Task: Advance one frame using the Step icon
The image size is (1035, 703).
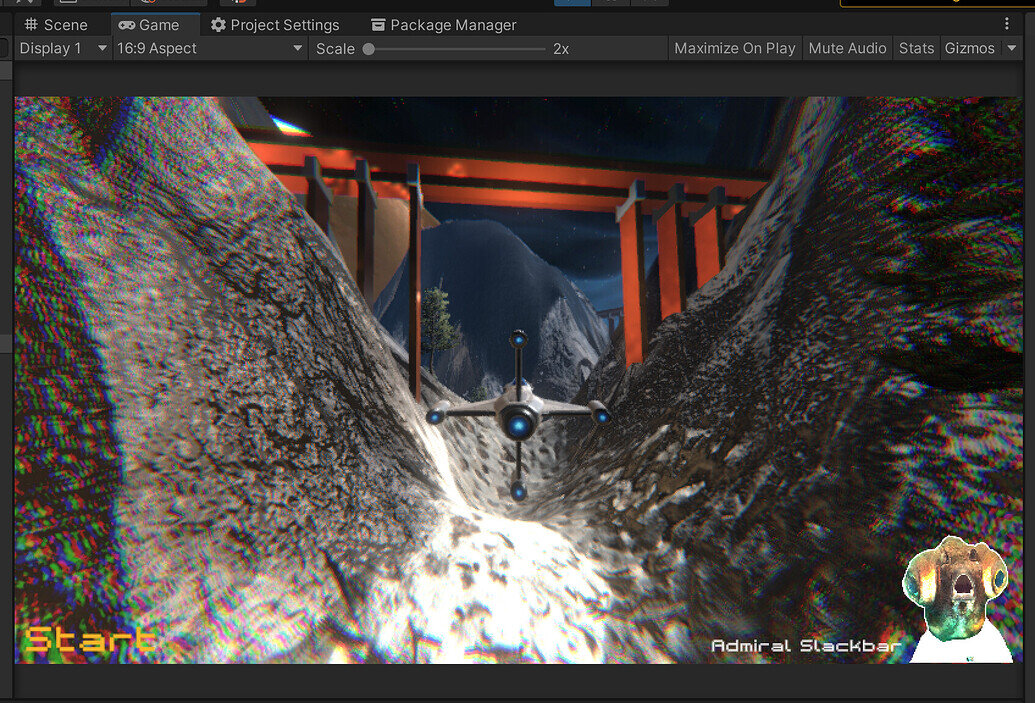Action: click(x=650, y=3)
